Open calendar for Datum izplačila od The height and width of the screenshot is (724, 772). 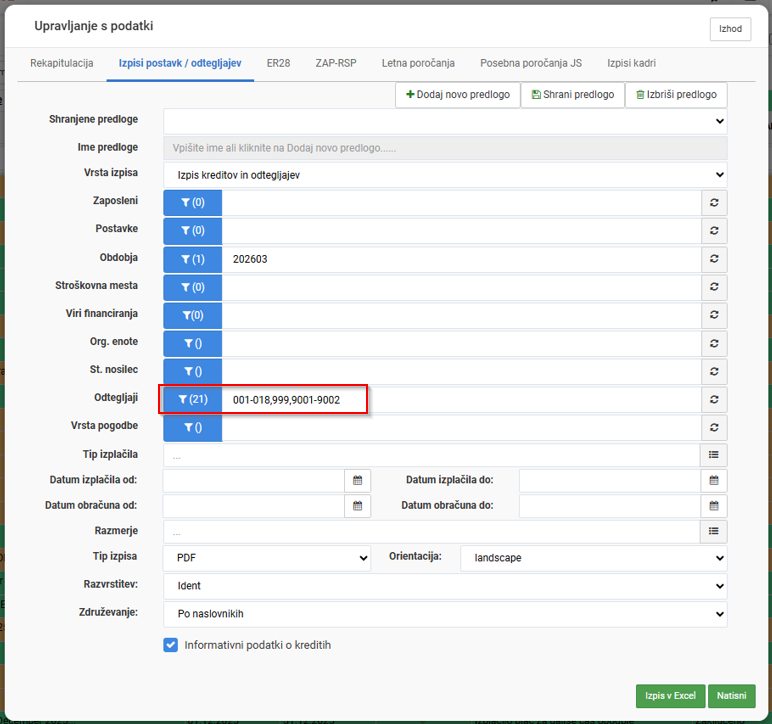357,480
